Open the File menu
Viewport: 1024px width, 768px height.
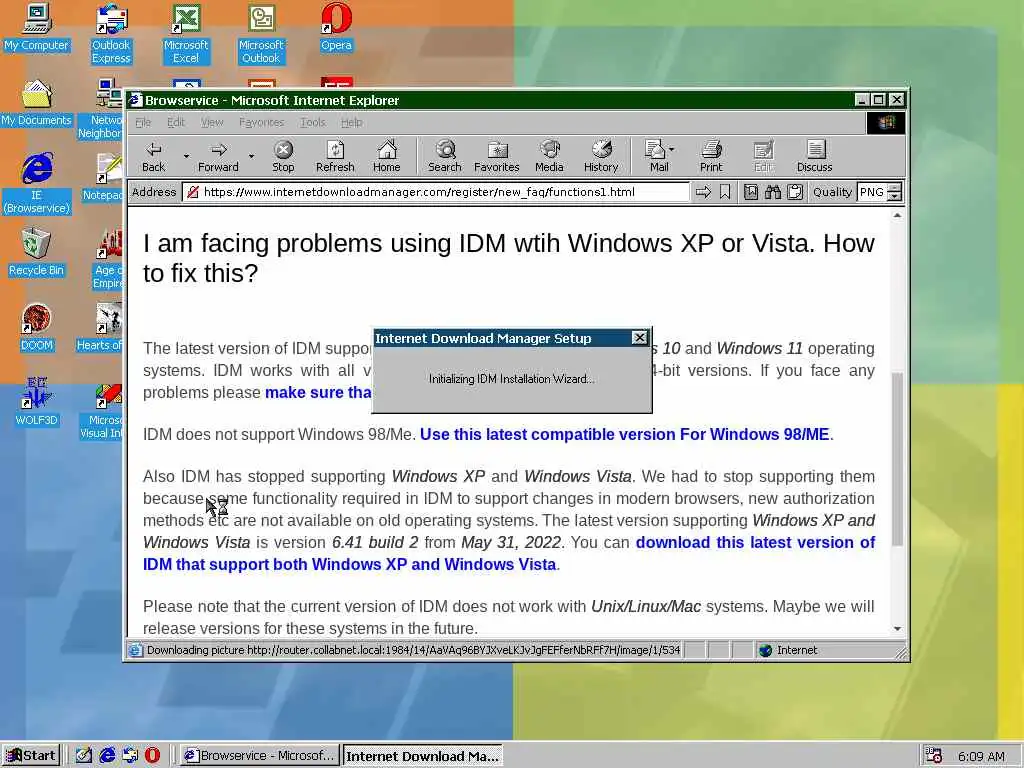coord(143,122)
